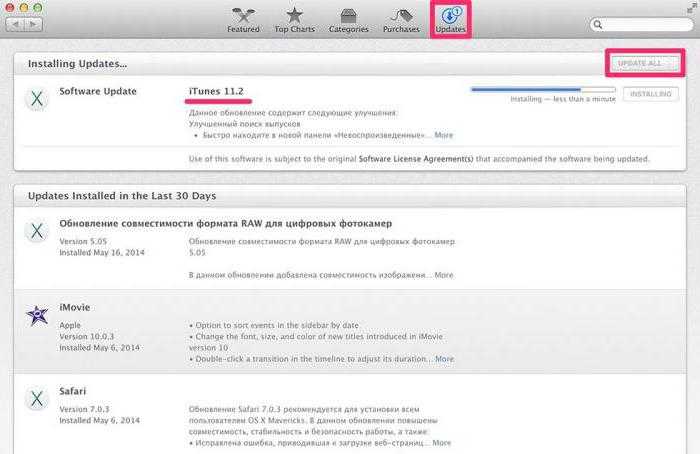
Task: Click the Safari app name
Action: (x=72, y=391)
